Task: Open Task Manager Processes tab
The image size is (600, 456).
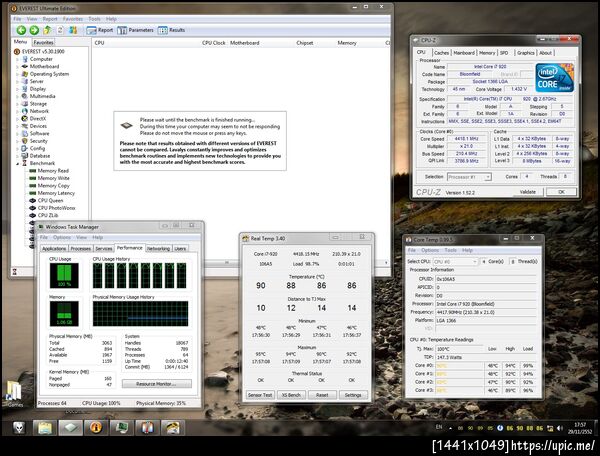Action: click(81, 249)
